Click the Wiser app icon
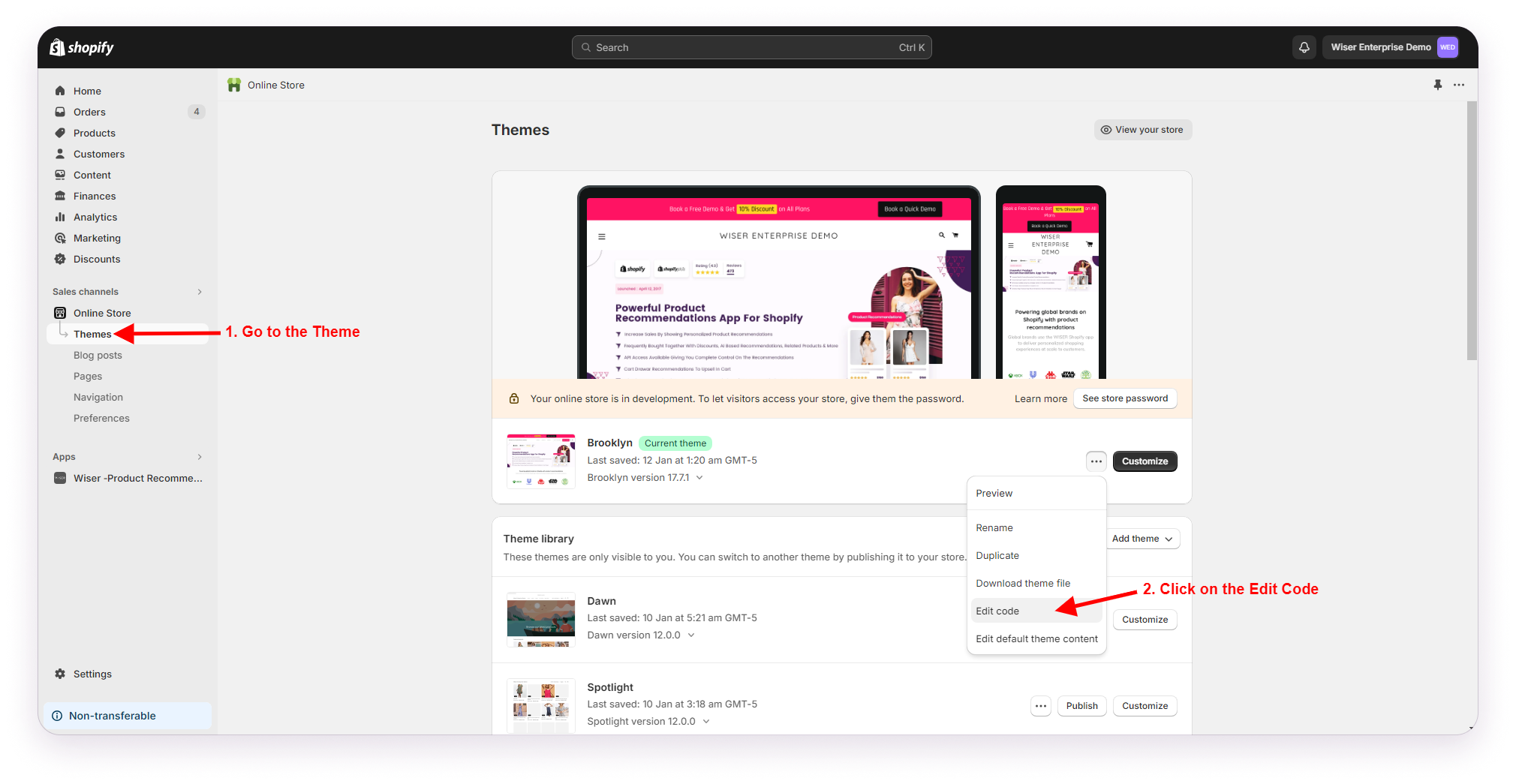 point(60,478)
